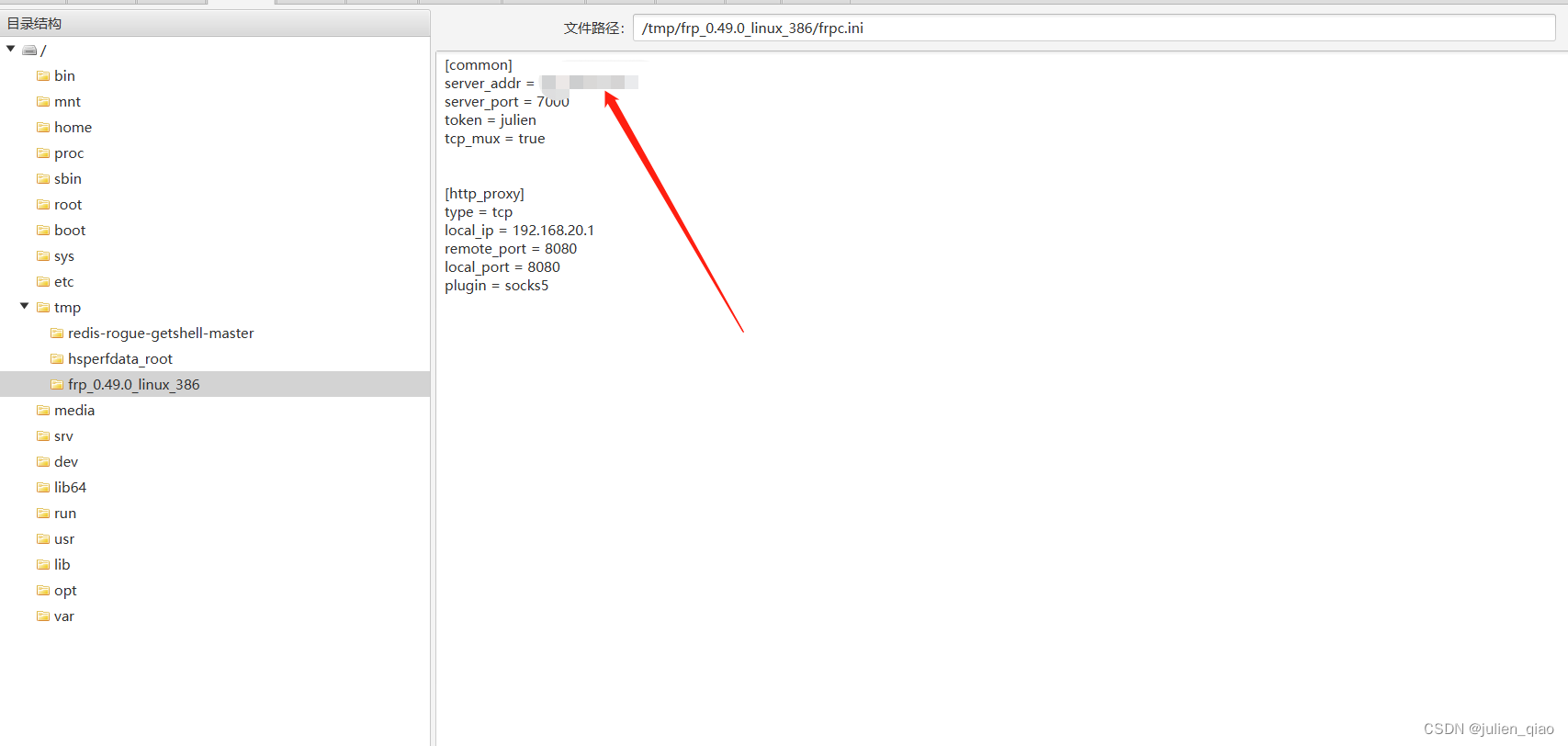Select the hsperfdata_root folder label
Image resolution: width=1568 pixels, height=746 pixels.
(x=120, y=359)
